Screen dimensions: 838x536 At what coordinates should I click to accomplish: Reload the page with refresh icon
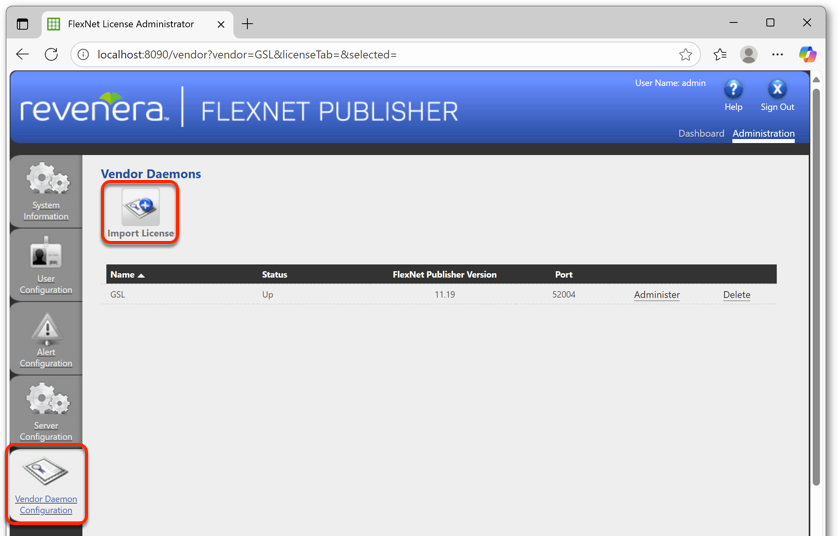pyautogui.click(x=51, y=54)
